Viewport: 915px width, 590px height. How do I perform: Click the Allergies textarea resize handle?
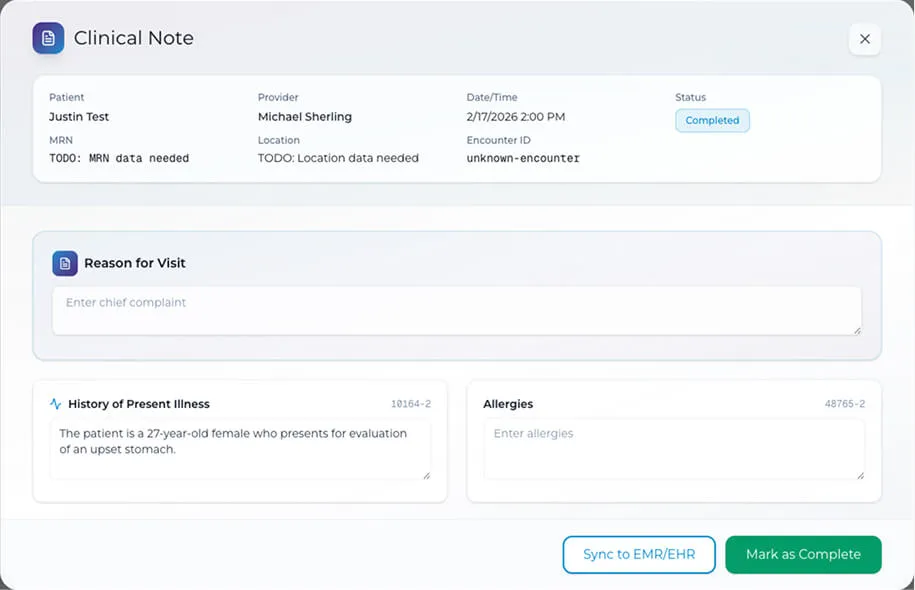[x=859, y=475]
